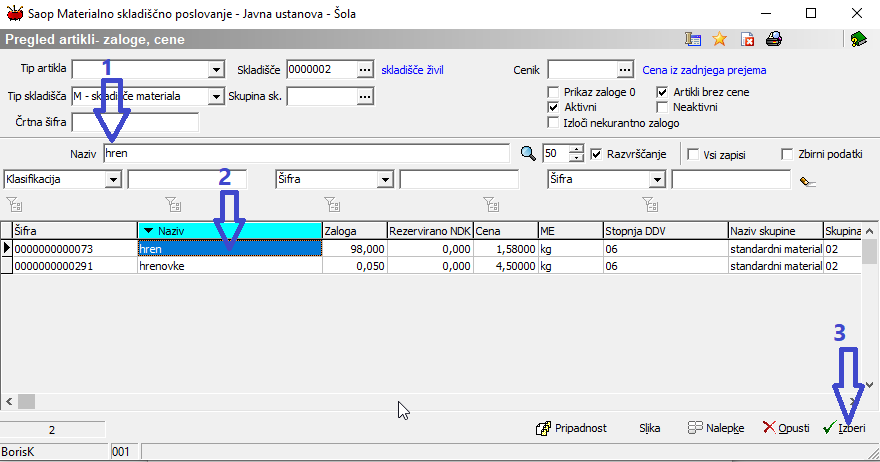
Task: Click the filter funnel icon above Naziv column
Action: [x=173, y=204]
